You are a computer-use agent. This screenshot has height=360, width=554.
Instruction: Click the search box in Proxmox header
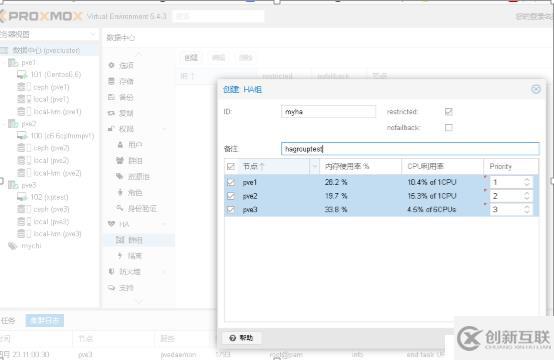(x=218, y=16)
